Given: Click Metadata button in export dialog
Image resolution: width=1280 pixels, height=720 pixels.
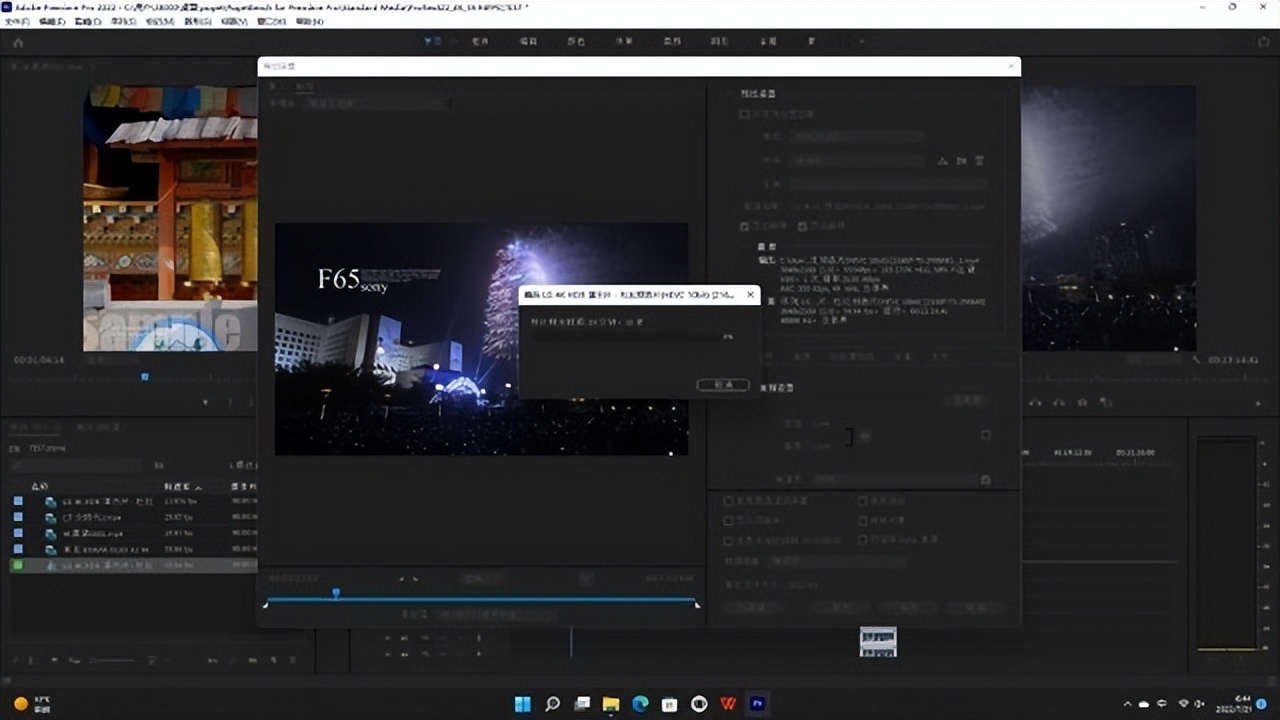Looking at the screenshot, I should 753,607.
